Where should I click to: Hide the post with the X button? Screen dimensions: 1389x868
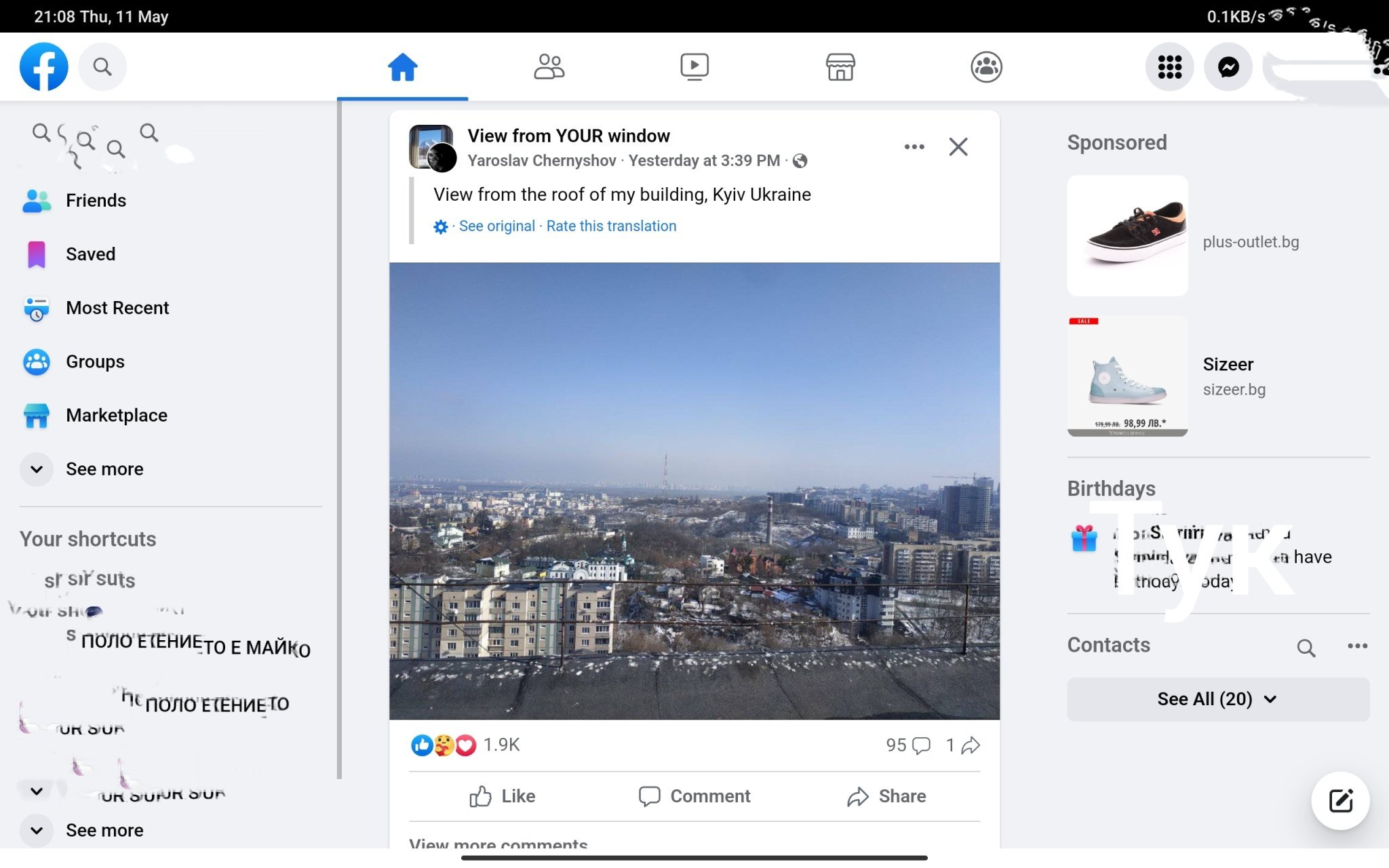click(x=958, y=146)
